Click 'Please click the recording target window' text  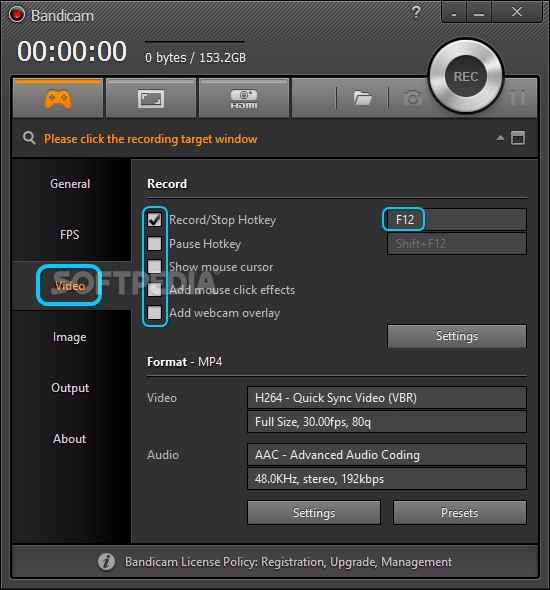(x=150, y=139)
